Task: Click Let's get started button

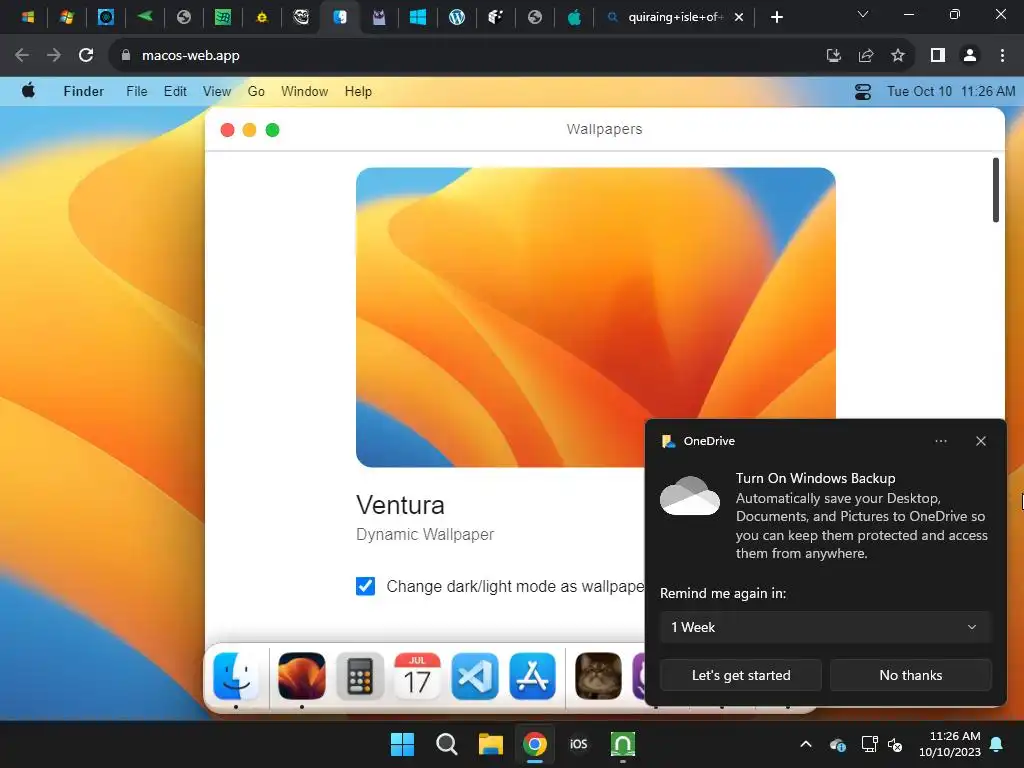Action: (741, 675)
